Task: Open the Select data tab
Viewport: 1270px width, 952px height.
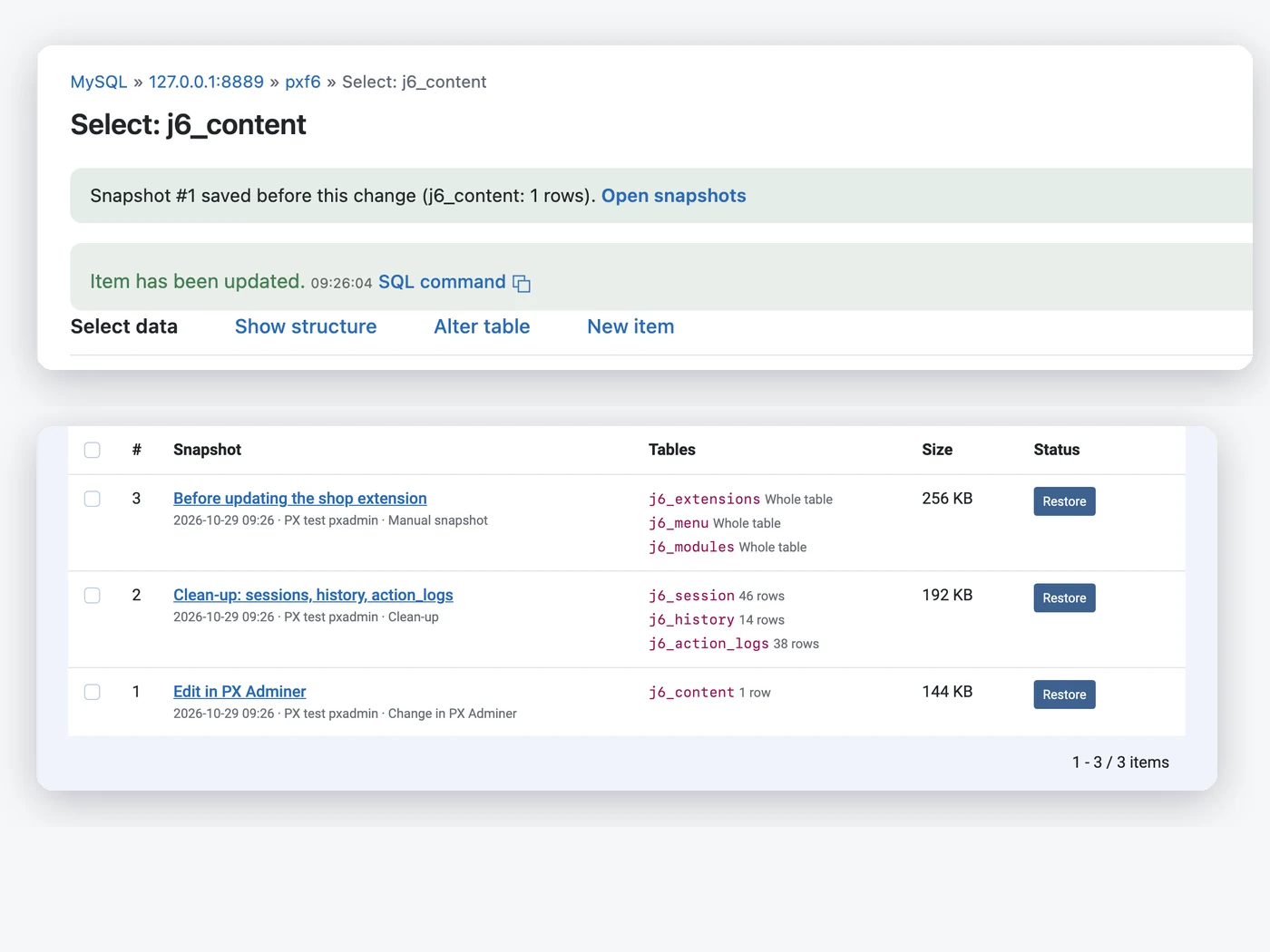Action: tap(124, 326)
